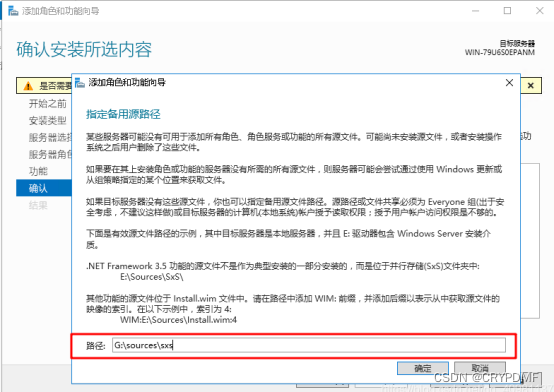Select the 结果 step in the sidebar
The image size is (554, 392).
[x=38, y=205]
